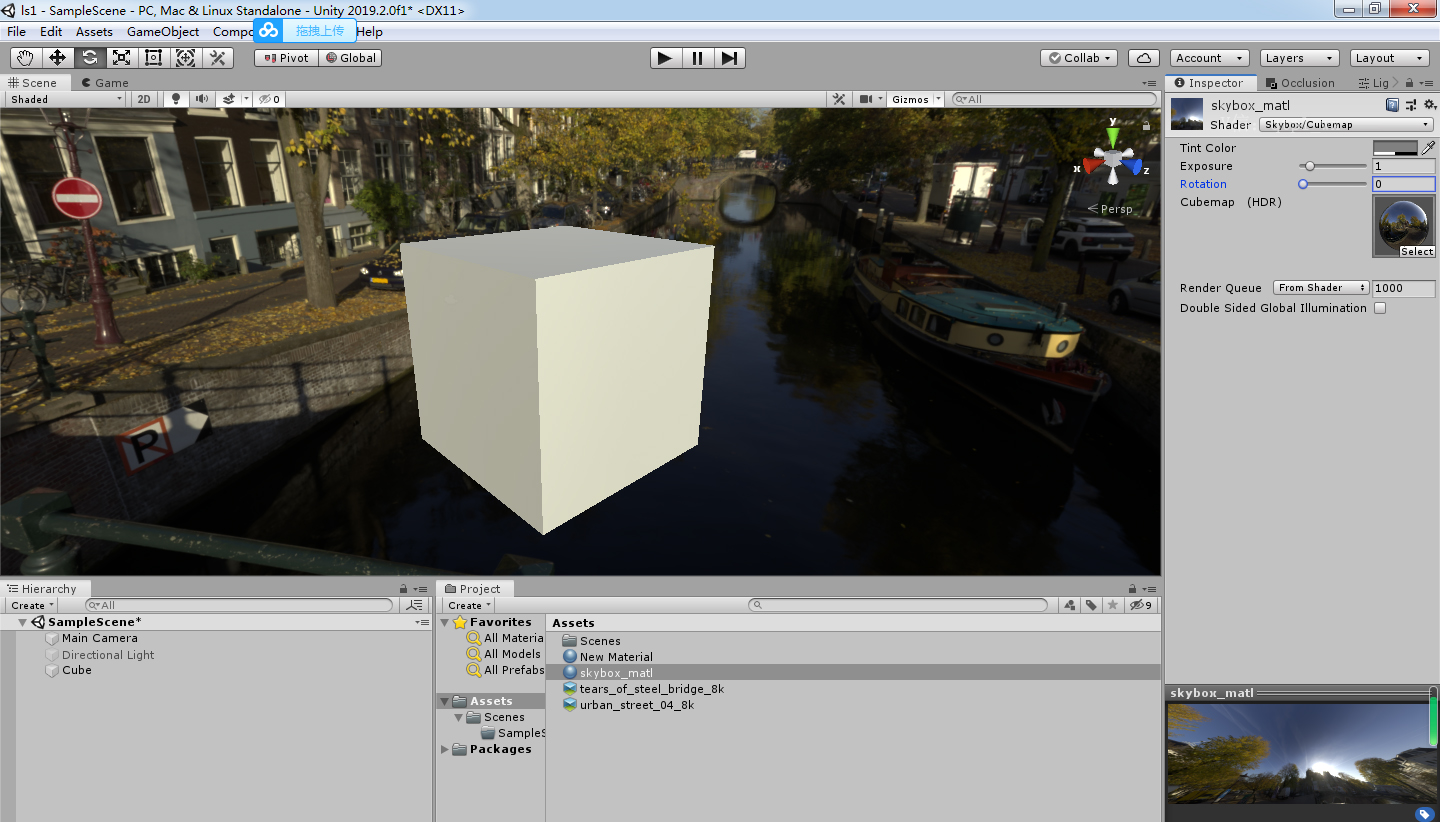Lock the Inspector panel
This screenshot has width=1440, height=822.
click(1409, 84)
